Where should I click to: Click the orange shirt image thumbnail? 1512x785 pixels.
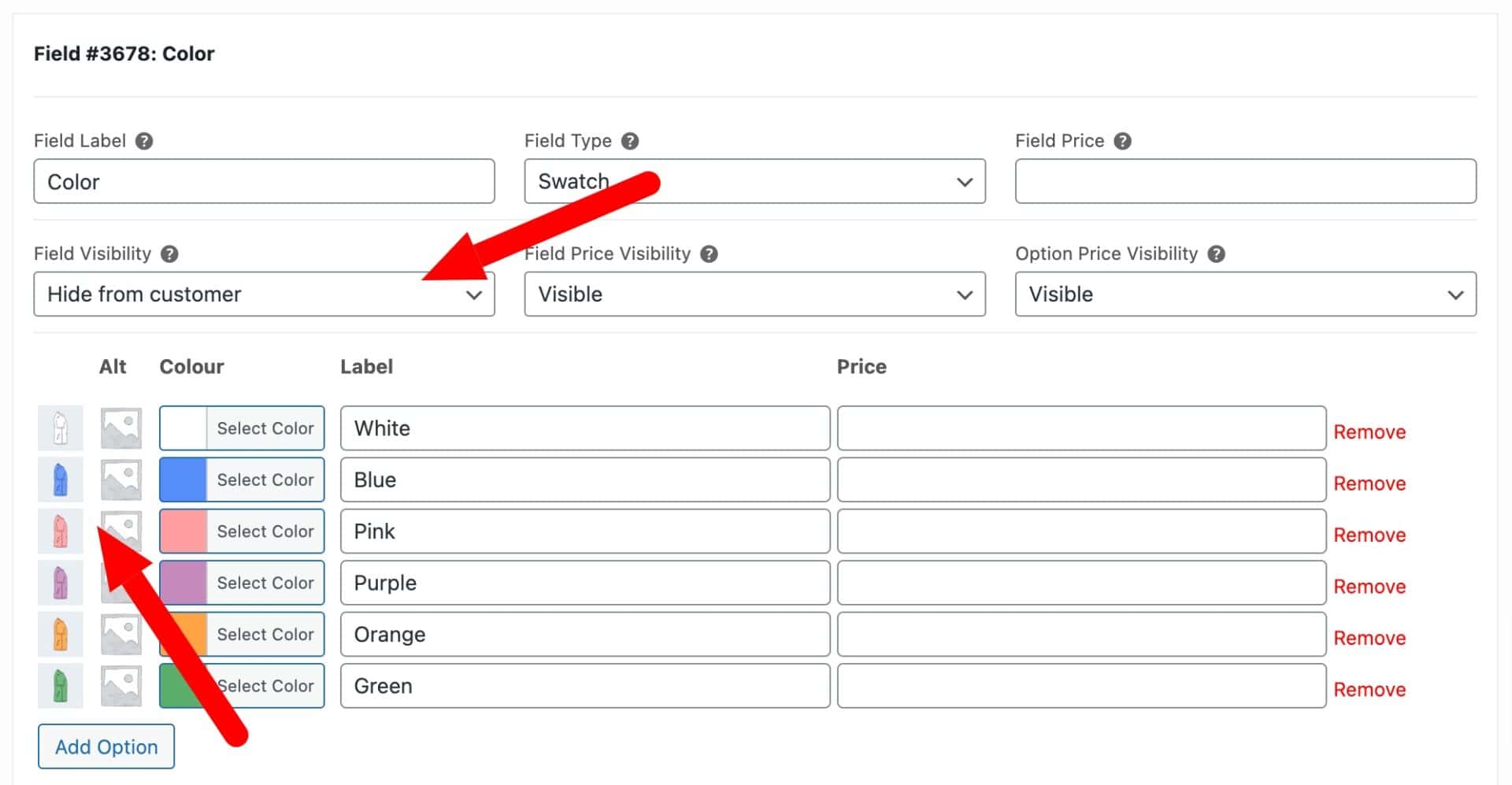click(61, 634)
